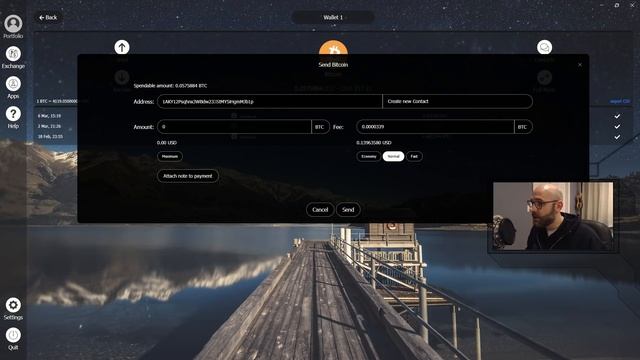Click the Send up-arrow icon behind dialog

(122, 47)
